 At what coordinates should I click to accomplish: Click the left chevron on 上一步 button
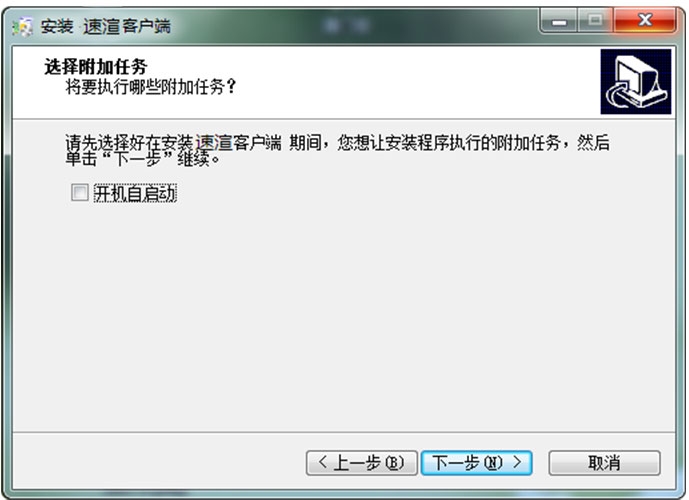(x=323, y=462)
